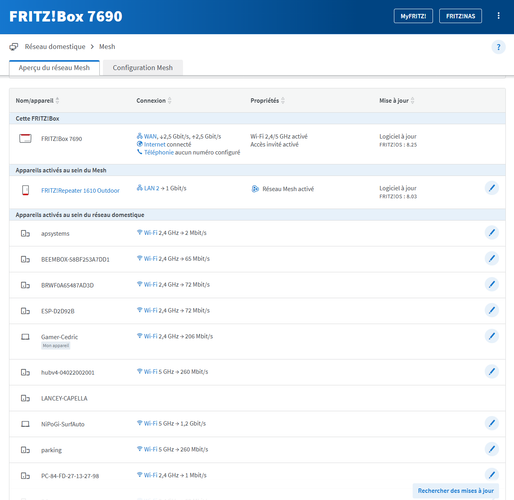Select FRITZ!OS : 8.25 version text

click(398, 145)
